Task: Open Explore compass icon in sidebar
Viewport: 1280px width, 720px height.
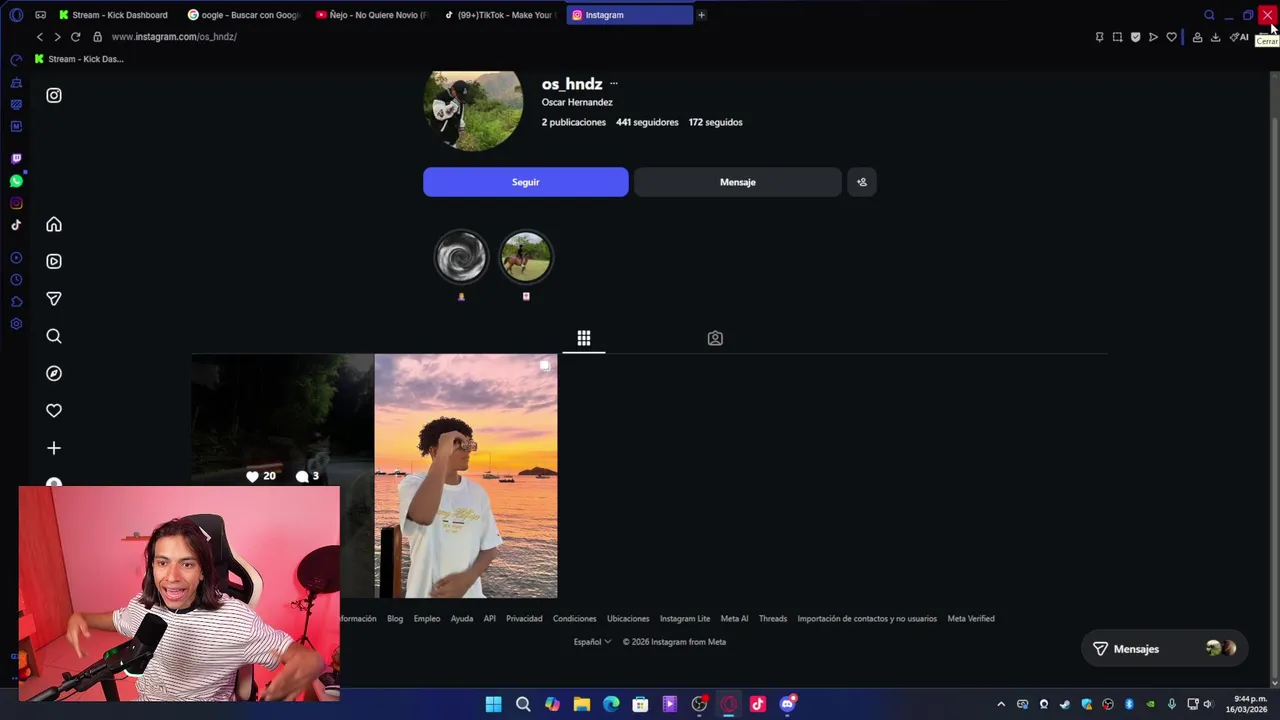Action: coord(54,373)
